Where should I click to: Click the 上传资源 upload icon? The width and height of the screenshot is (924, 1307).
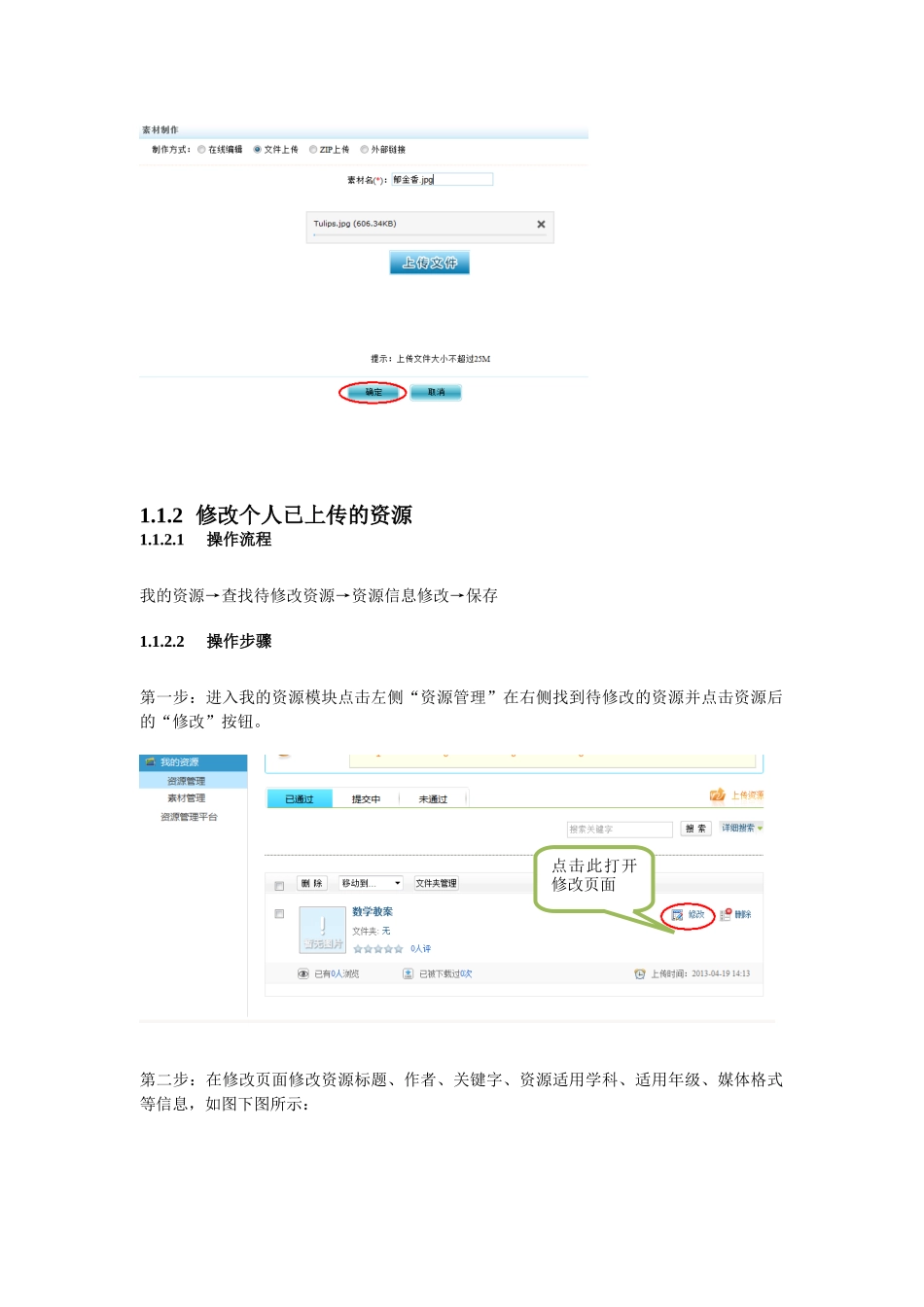[x=718, y=795]
